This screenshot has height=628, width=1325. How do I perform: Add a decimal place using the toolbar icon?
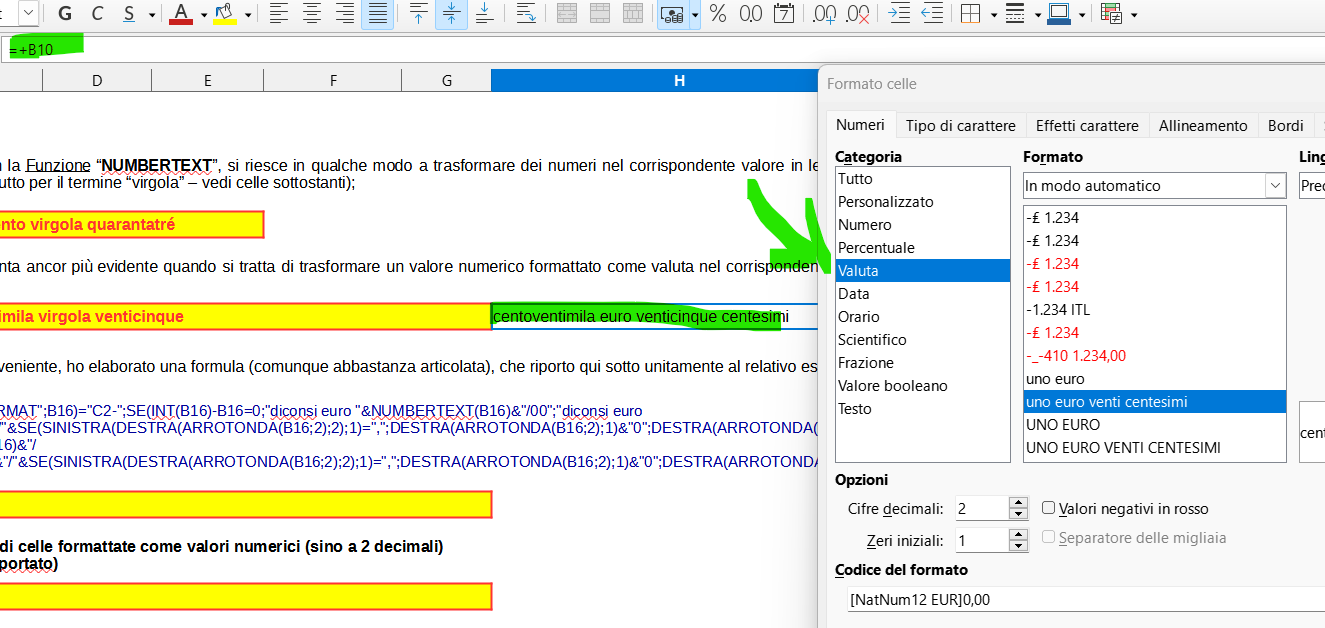[x=824, y=14]
